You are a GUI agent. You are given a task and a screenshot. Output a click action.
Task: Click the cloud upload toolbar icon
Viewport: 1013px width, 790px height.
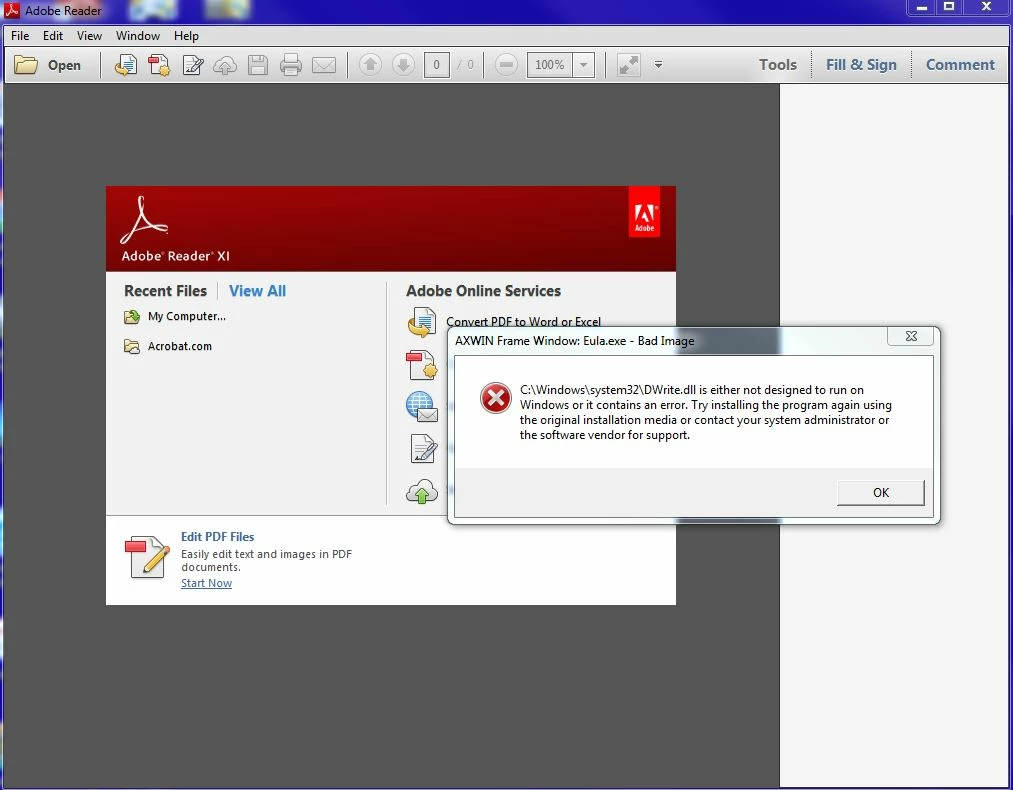click(225, 65)
